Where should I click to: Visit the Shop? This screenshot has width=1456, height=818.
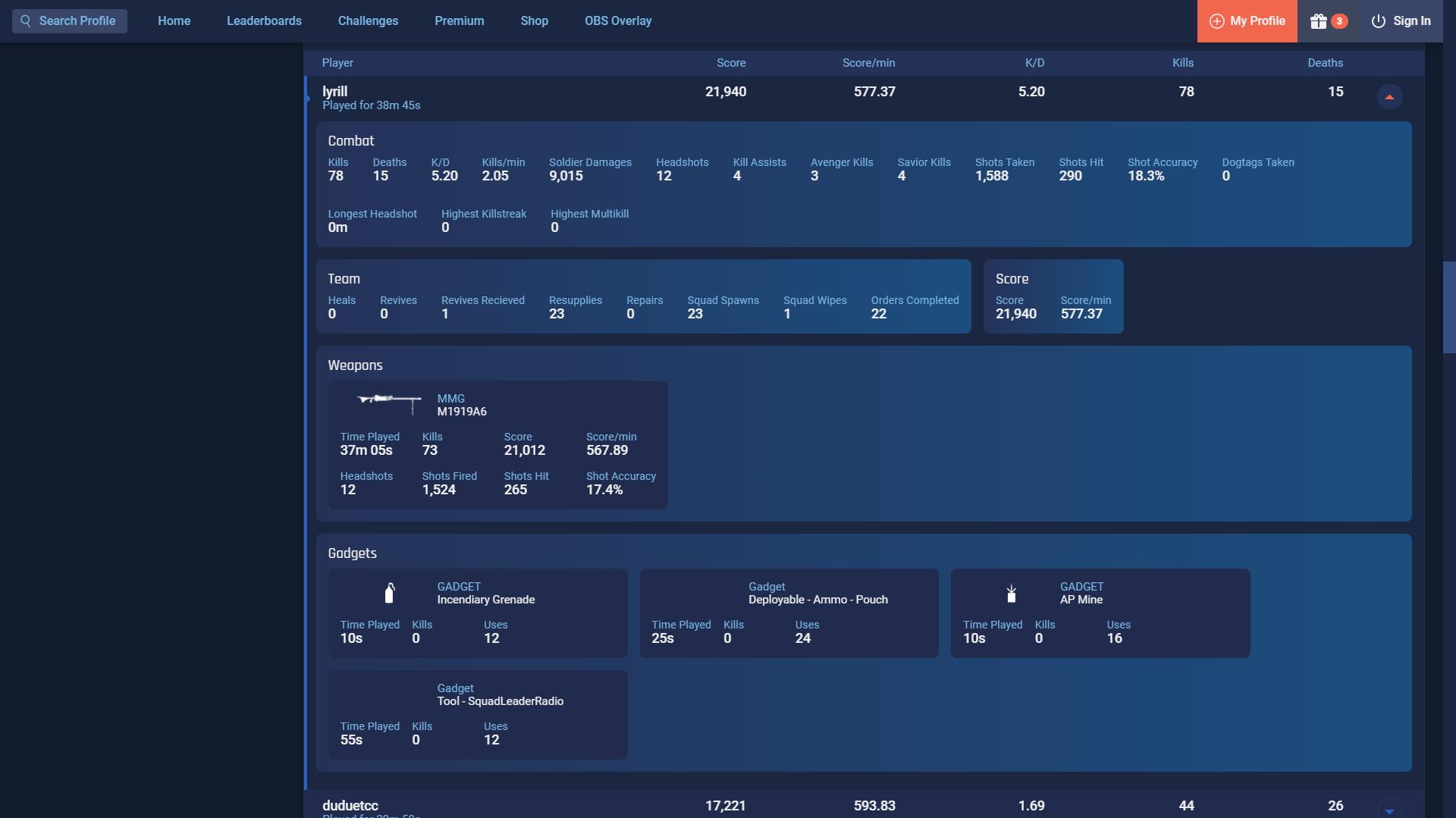pos(535,21)
